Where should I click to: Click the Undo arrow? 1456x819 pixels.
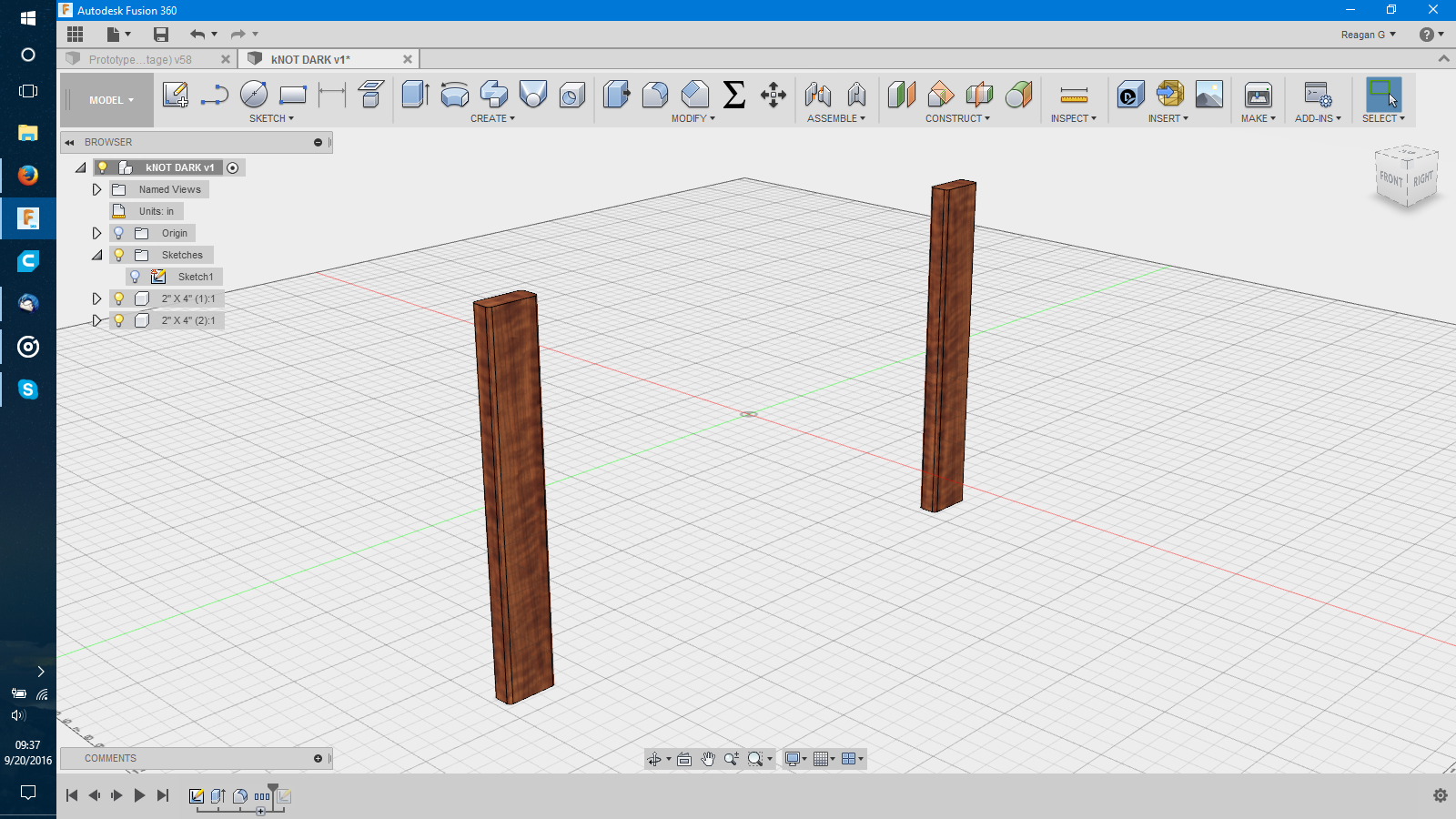[197, 35]
